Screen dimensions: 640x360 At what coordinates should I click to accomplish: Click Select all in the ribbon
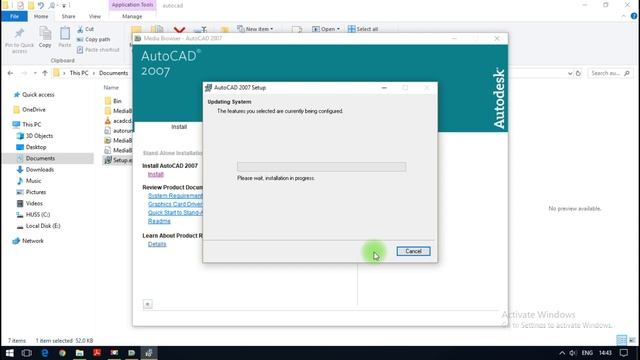click(x=363, y=29)
